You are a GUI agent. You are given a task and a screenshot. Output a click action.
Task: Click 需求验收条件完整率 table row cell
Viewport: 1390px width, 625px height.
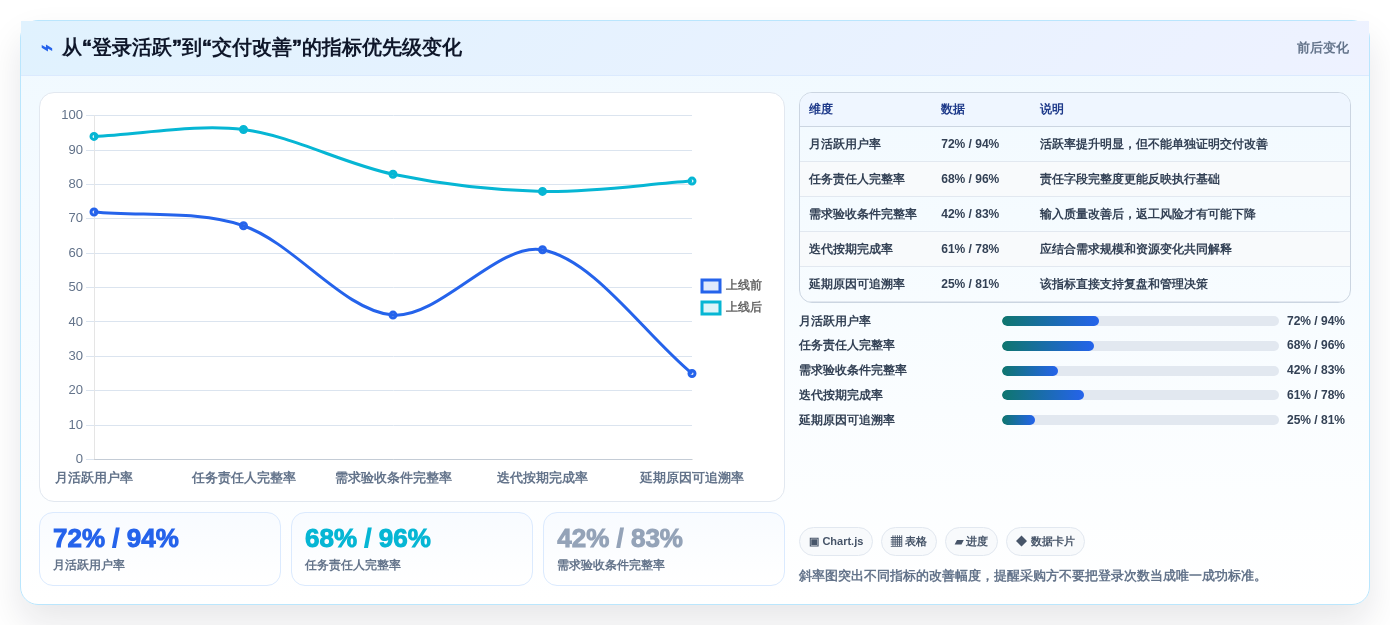(863, 214)
